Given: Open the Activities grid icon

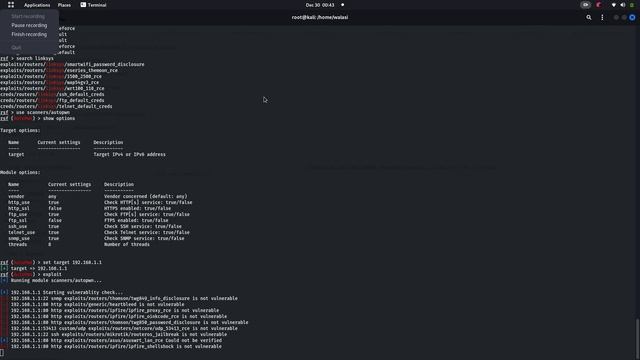Looking at the screenshot, I should pyautogui.click(x=11, y=5).
